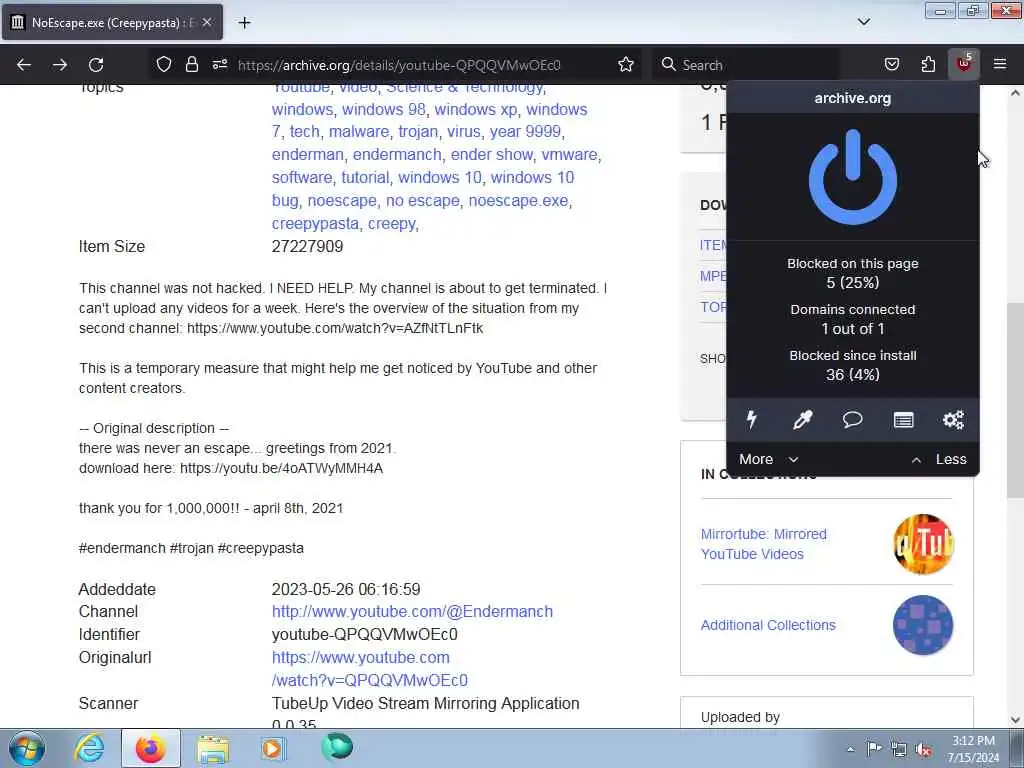Open the Extensions puzzle icon

tap(928, 64)
